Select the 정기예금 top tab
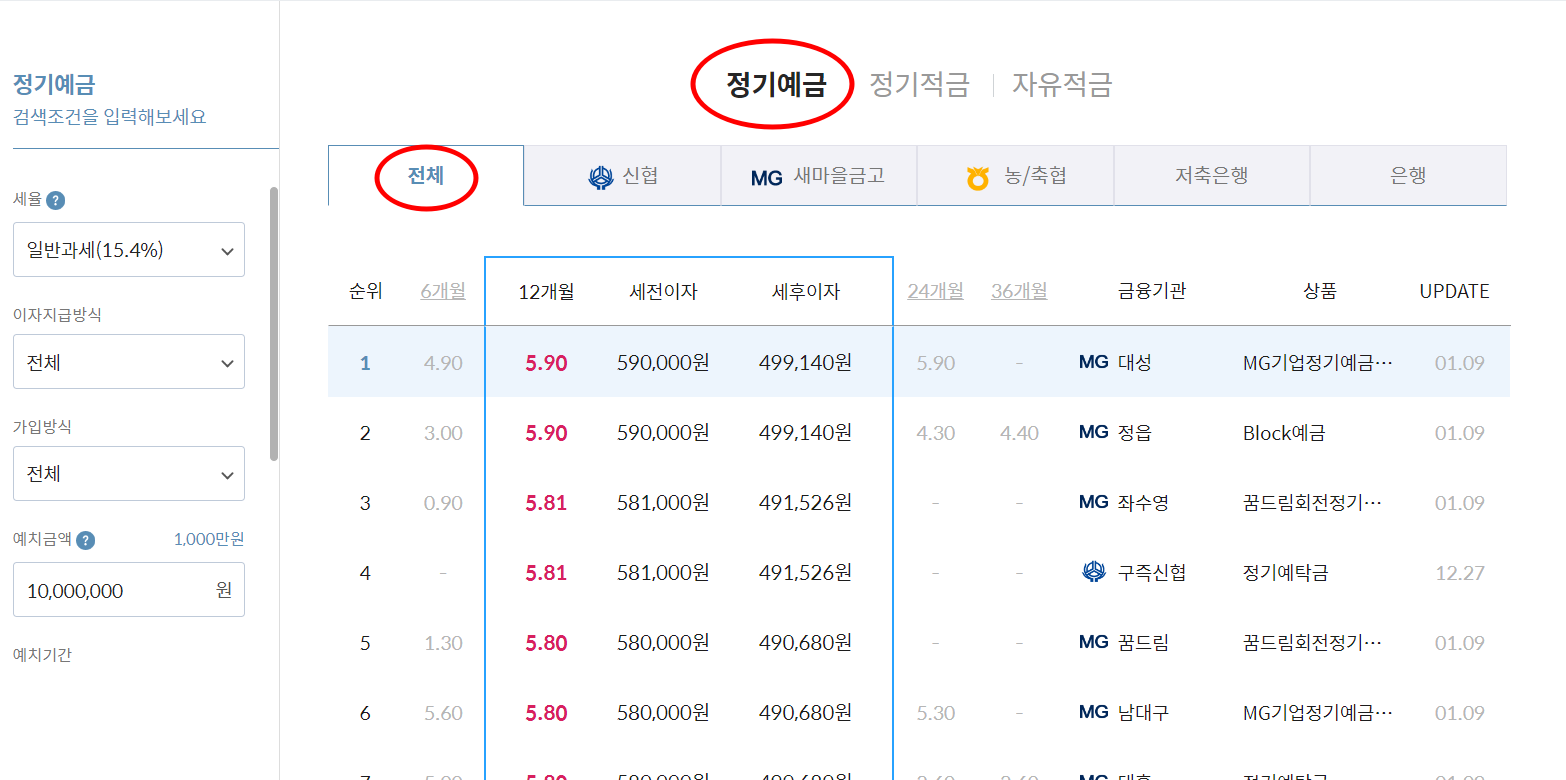This screenshot has height=780, width=1566. click(776, 84)
